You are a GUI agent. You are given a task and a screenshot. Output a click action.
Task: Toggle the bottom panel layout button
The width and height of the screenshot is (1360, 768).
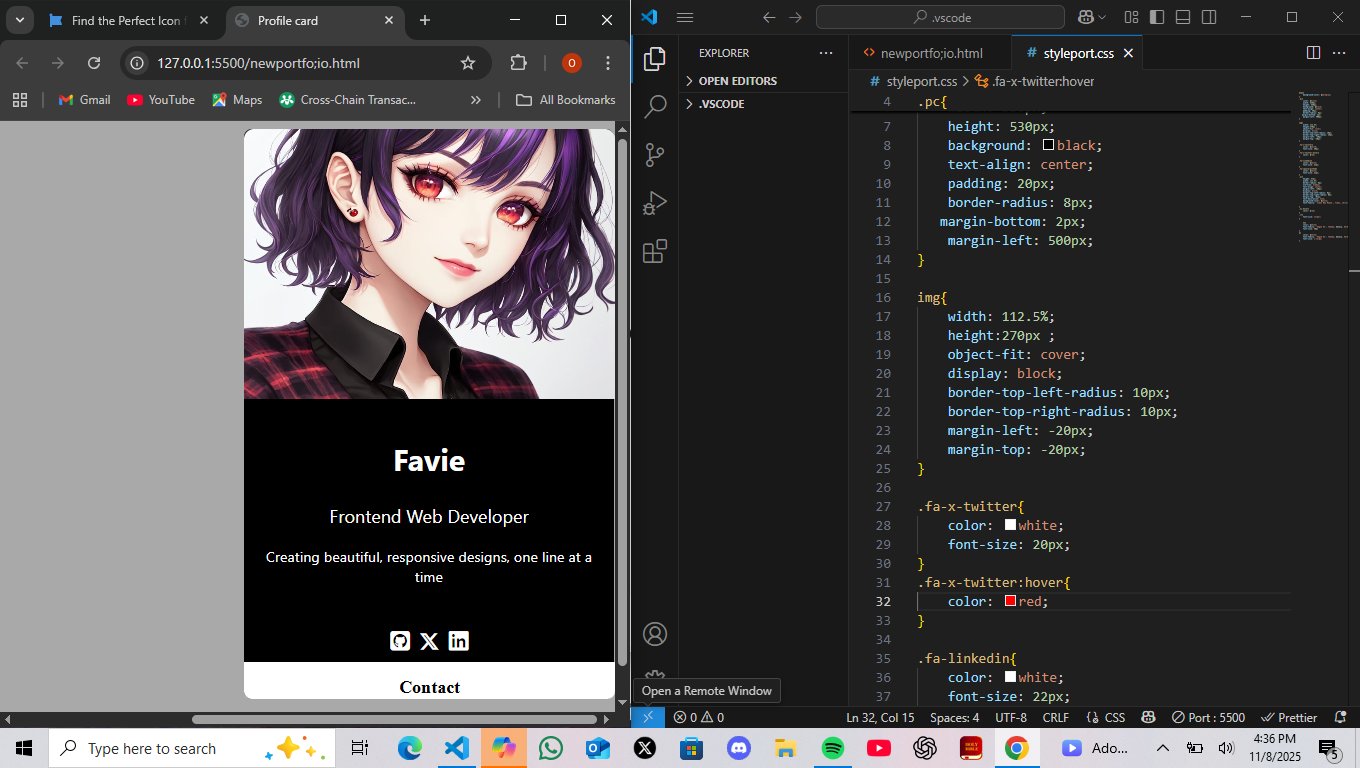pyautogui.click(x=1183, y=17)
